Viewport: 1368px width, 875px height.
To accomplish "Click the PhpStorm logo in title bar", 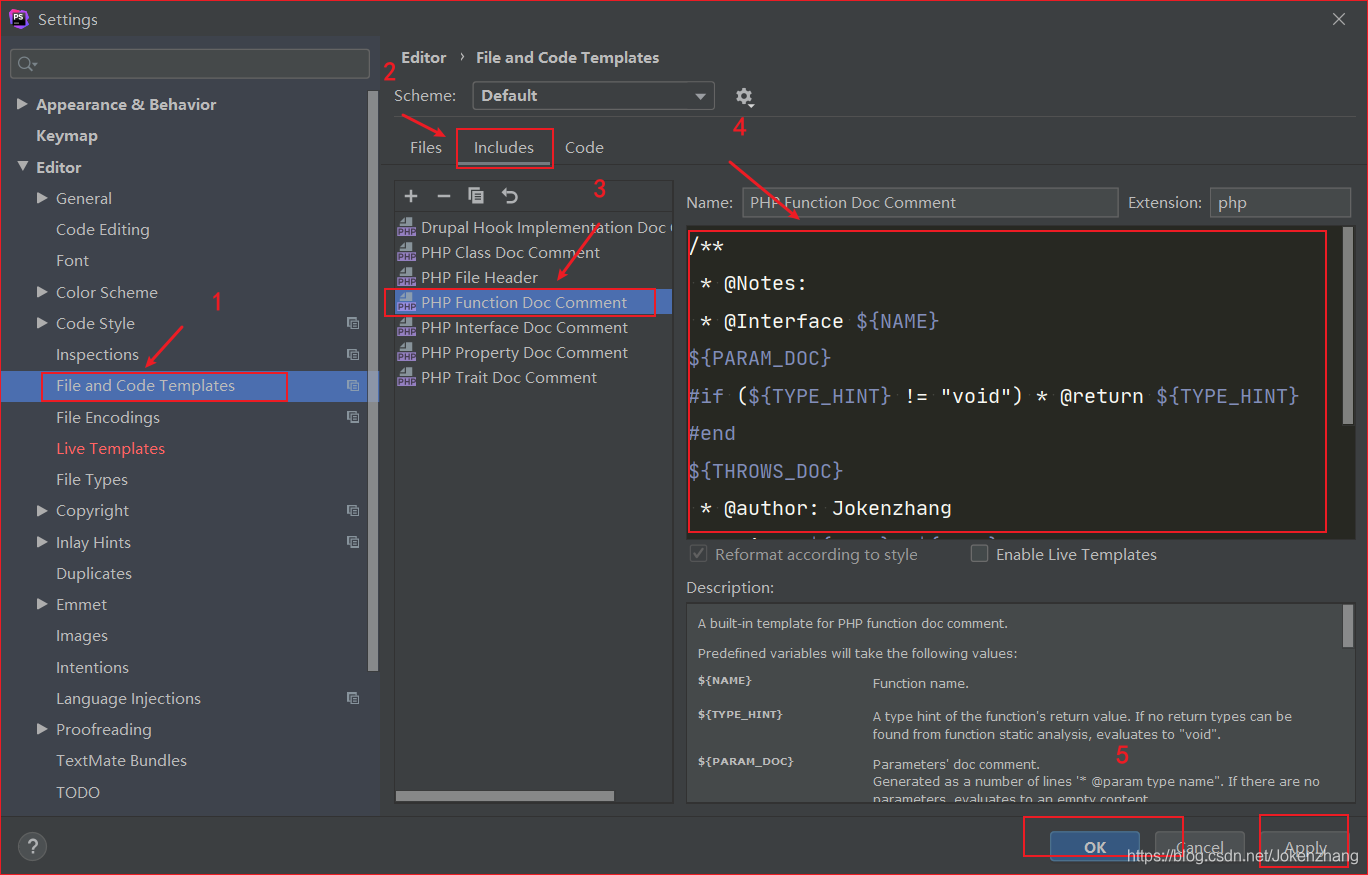I will click(19, 19).
